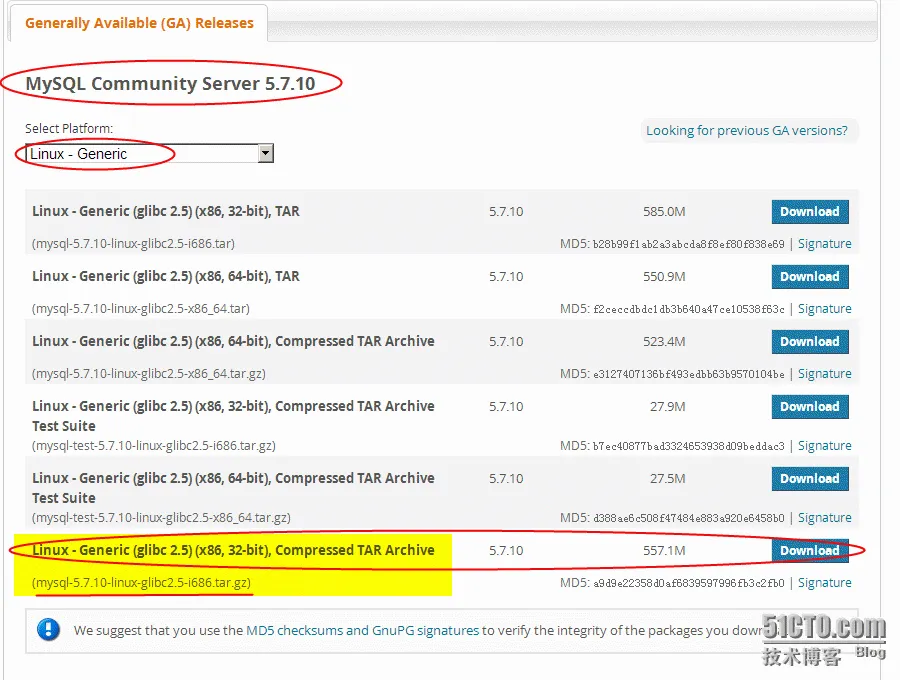
Task: Click MD5 value e3127407136bf493edbb63b9570104be
Action: click(688, 374)
